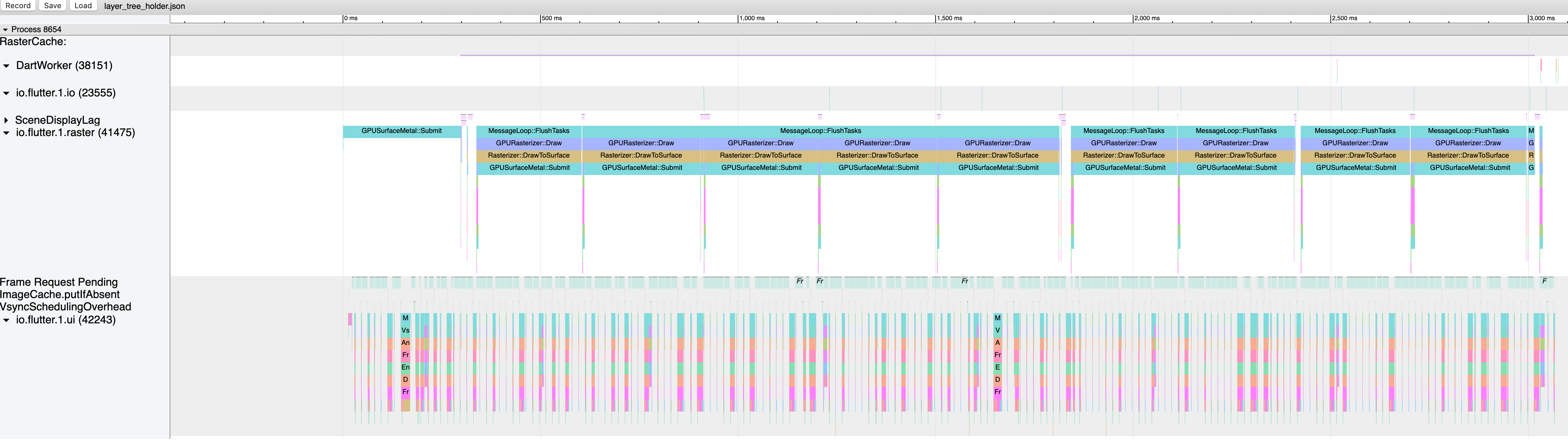Select the first Rasterizer::DrawToSurface slice
This screenshot has width=1568, height=443.
(528, 155)
